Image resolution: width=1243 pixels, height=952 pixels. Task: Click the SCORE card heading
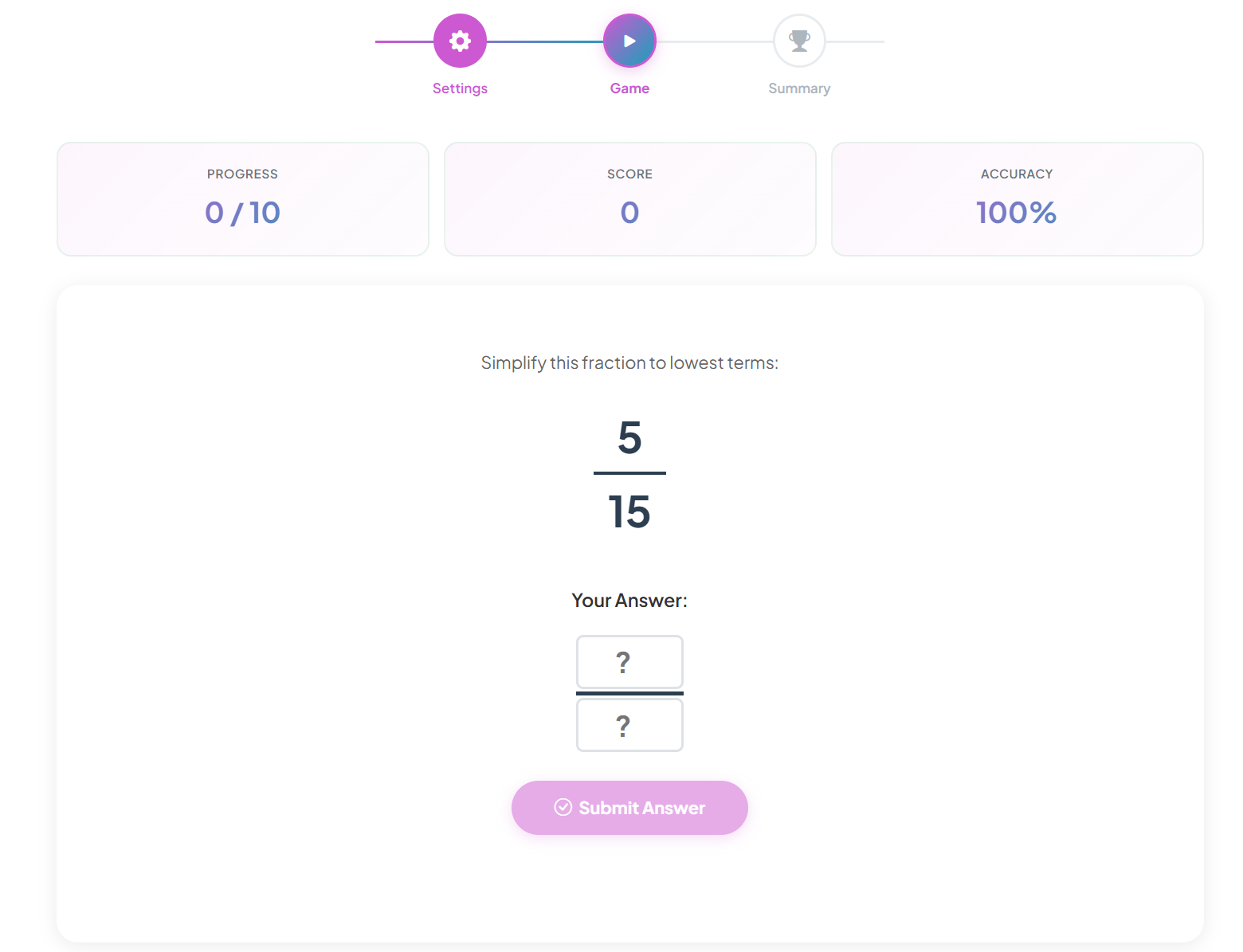pyautogui.click(x=629, y=174)
